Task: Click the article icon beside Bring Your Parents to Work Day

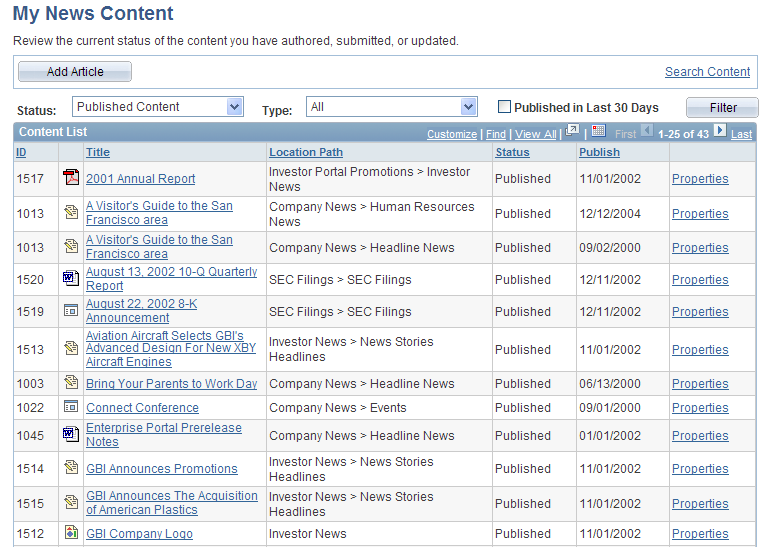Action: (x=71, y=383)
